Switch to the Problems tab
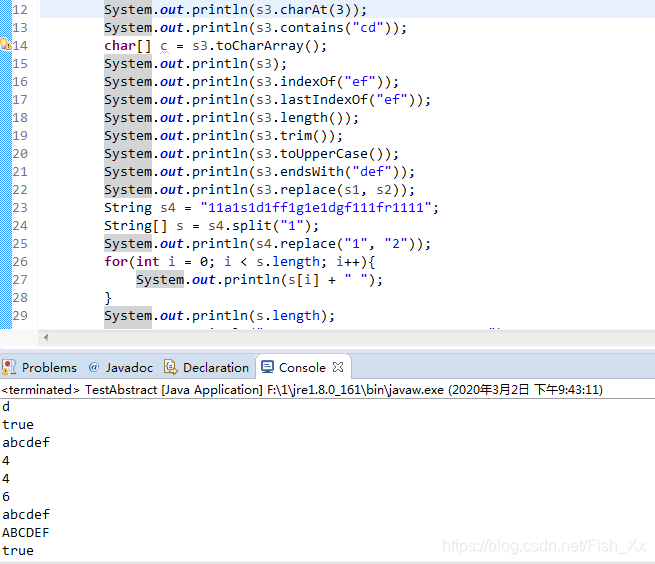655x564 pixels. point(39,367)
